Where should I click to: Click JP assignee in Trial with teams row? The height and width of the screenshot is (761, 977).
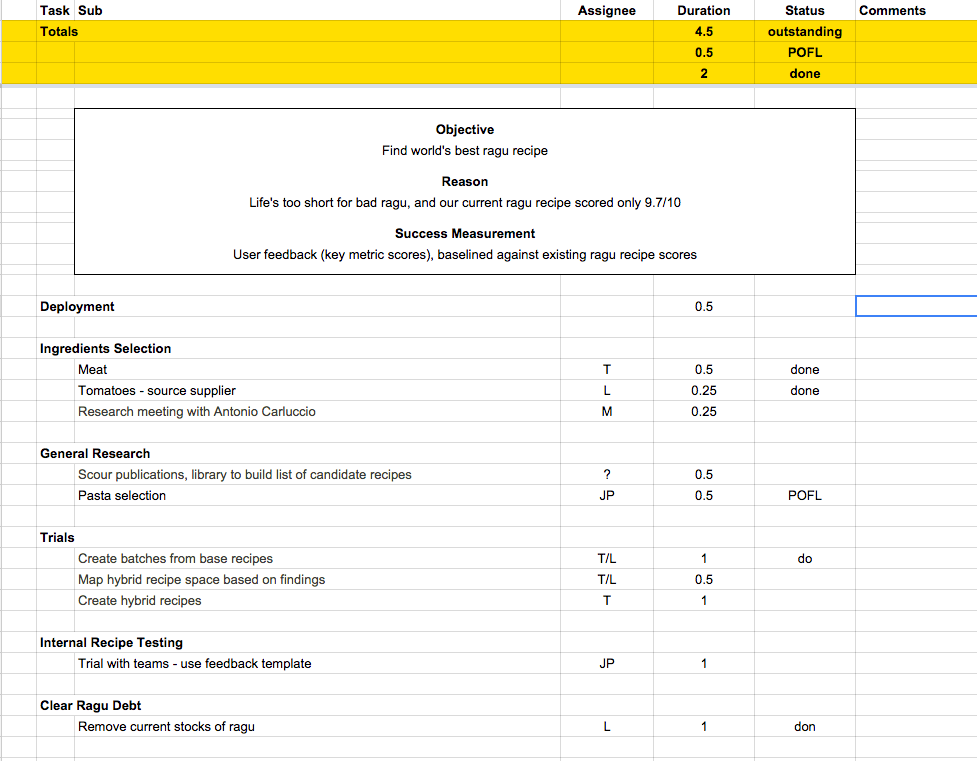[x=606, y=664]
